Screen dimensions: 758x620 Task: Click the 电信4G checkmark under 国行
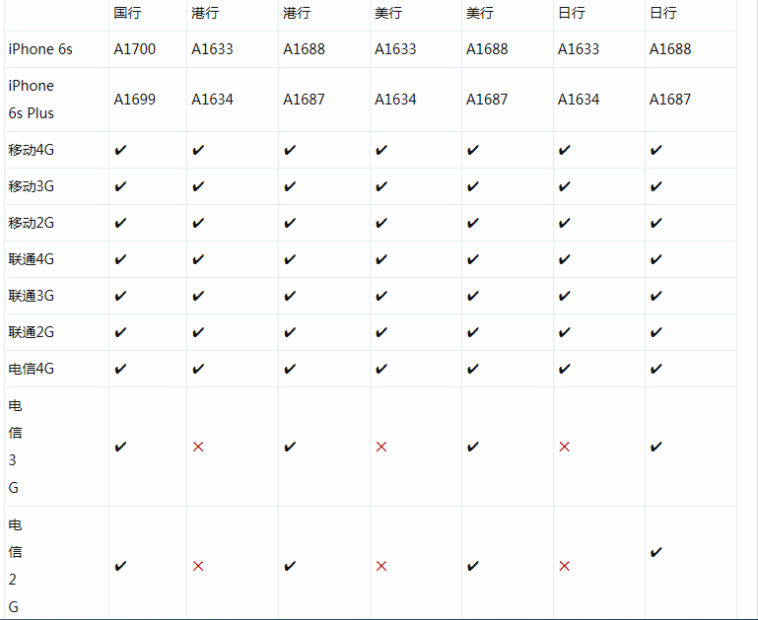click(x=121, y=369)
